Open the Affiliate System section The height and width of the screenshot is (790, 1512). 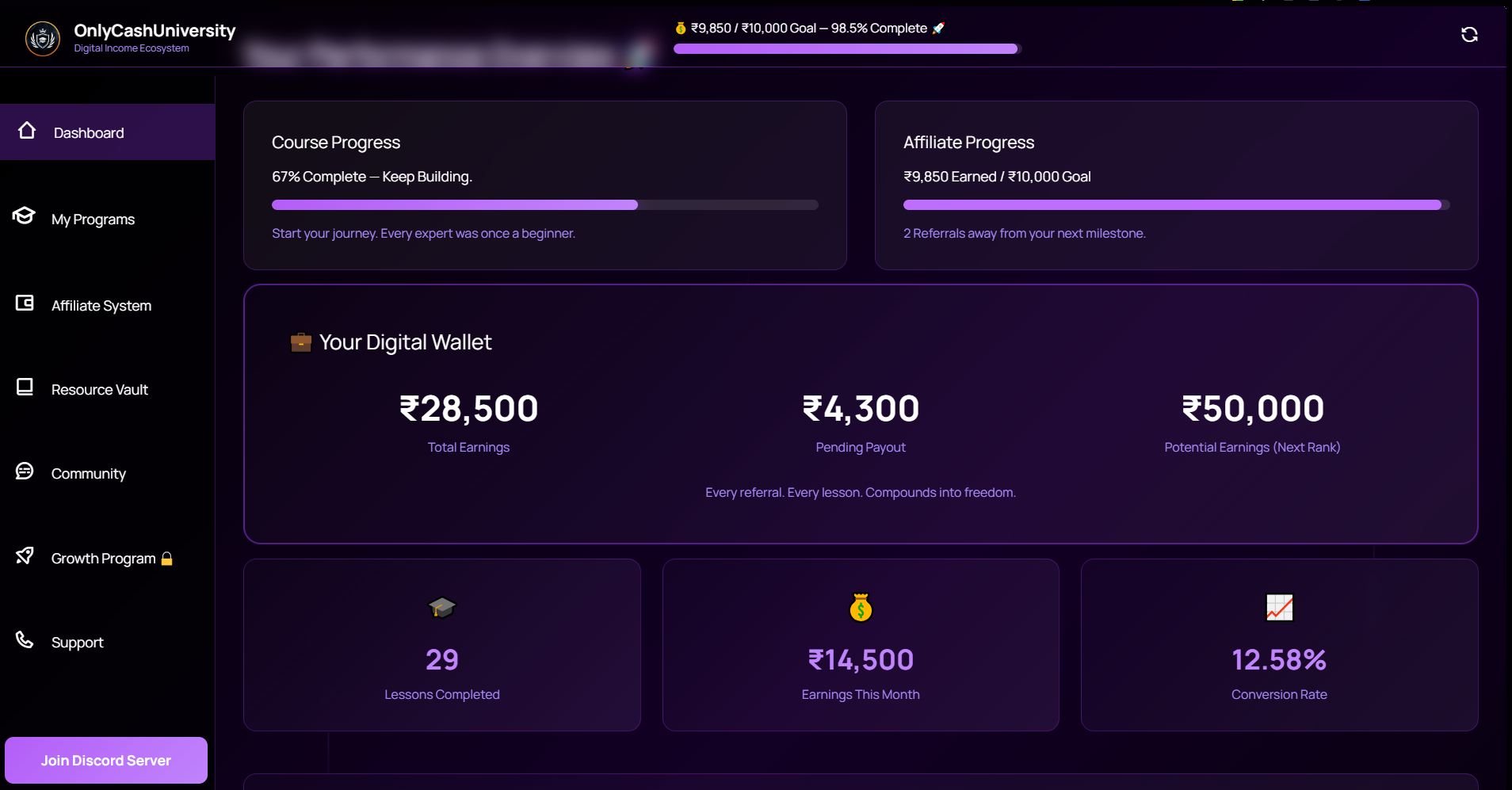[101, 306]
